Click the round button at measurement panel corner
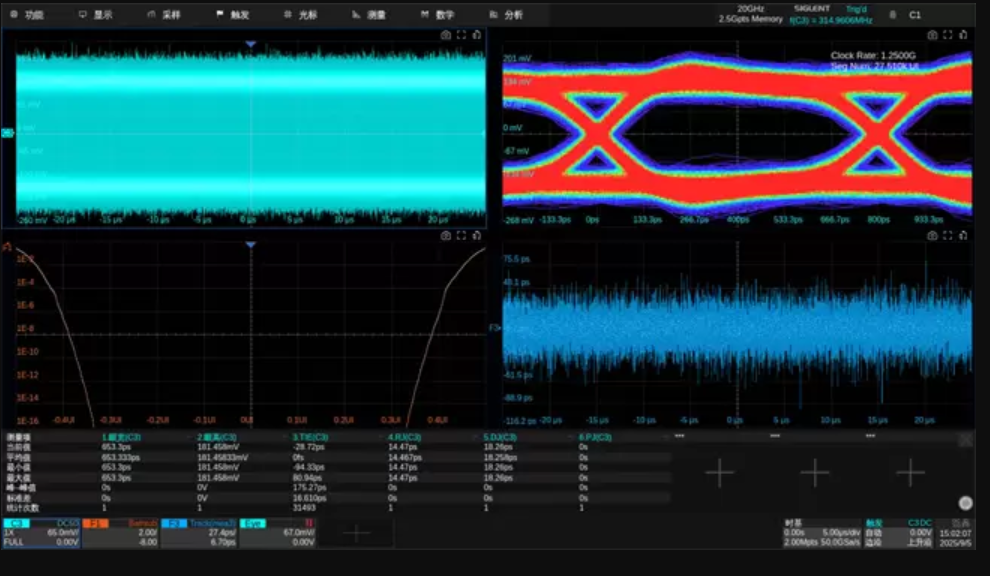This screenshot has width=990, height=576. 965,503
